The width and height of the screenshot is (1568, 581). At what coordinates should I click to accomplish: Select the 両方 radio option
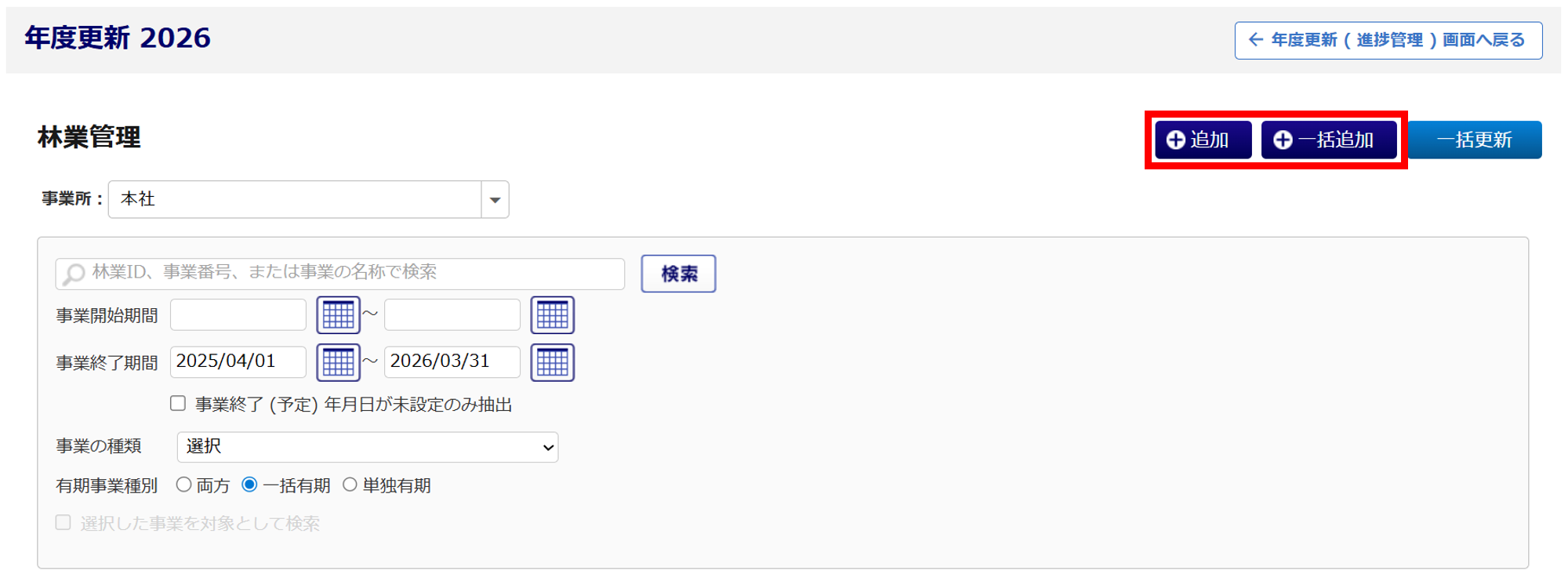pyautogui.click(x=184, y=485)
